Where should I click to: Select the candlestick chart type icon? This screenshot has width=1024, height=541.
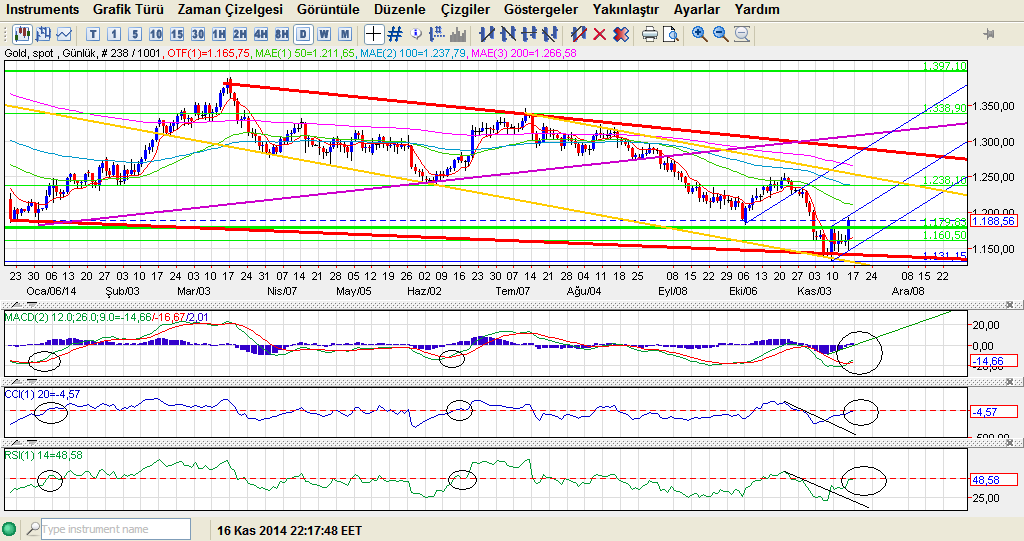22,33
